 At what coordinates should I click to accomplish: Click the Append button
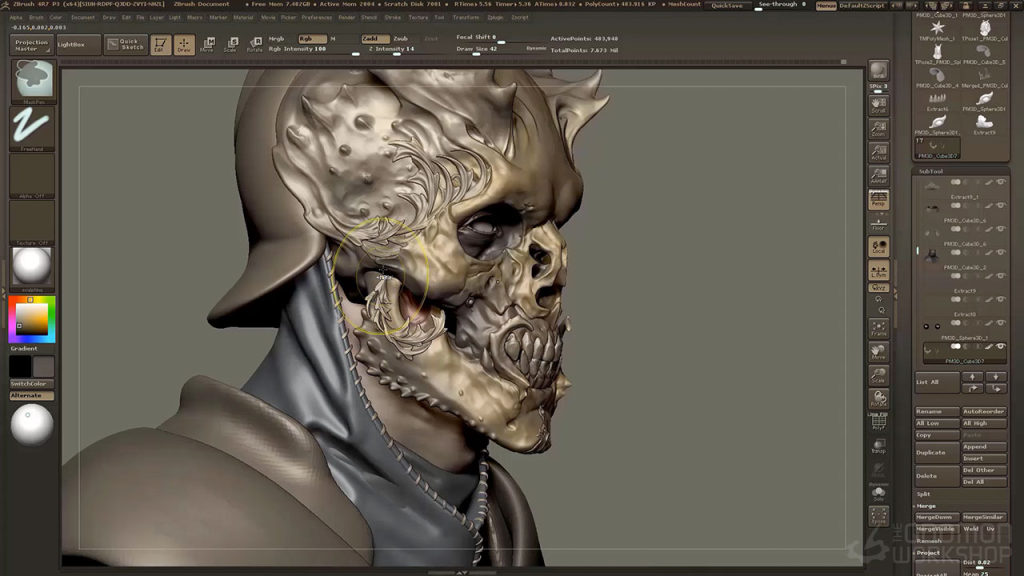point(984,447)
